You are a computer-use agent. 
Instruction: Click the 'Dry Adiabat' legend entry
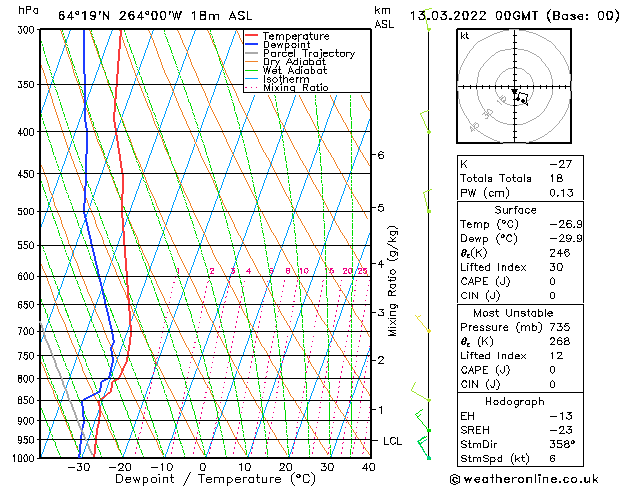pos(294,62)
